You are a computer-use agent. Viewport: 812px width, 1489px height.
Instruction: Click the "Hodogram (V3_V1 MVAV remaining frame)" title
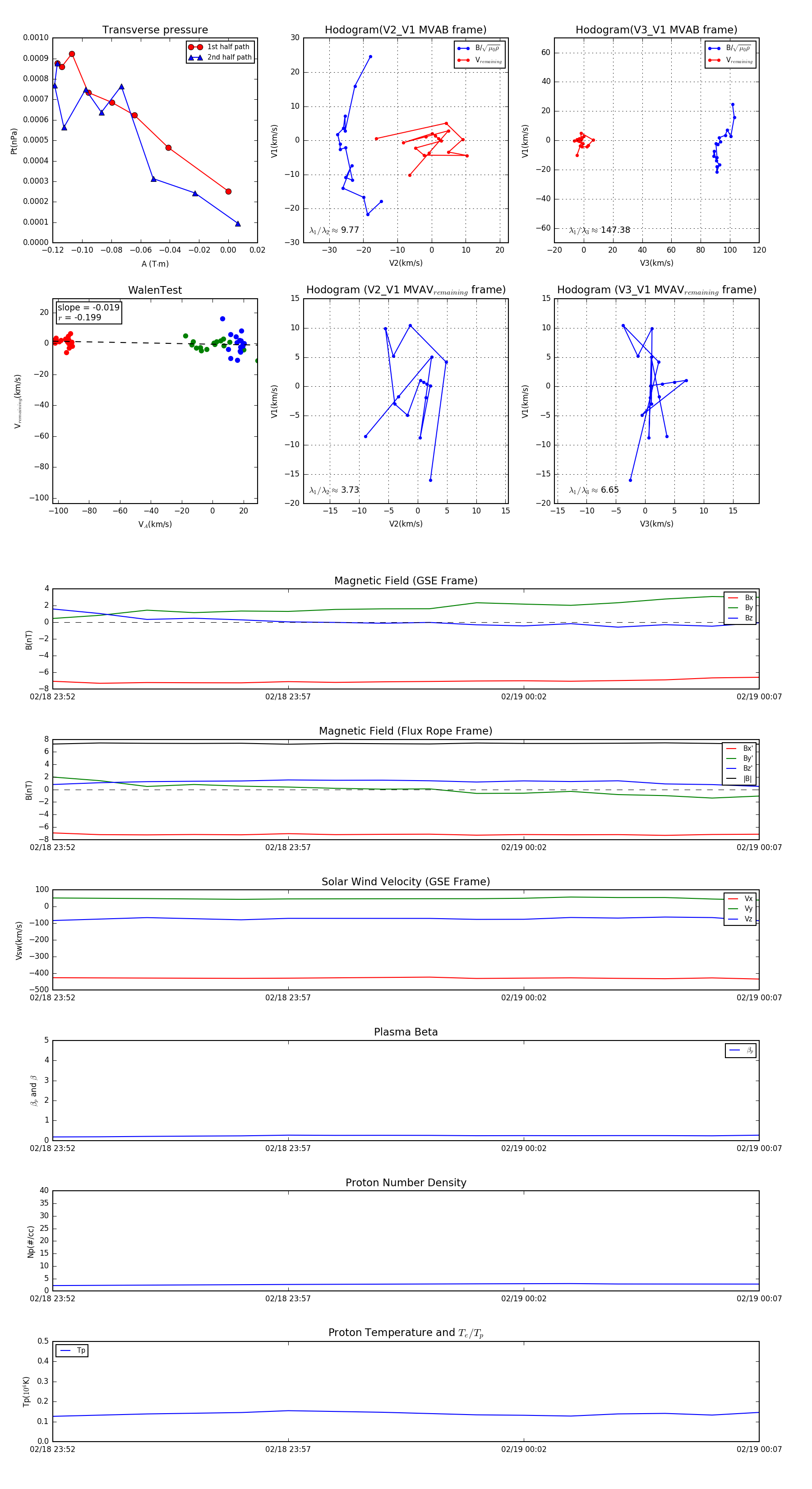click(x=656, y=290)
